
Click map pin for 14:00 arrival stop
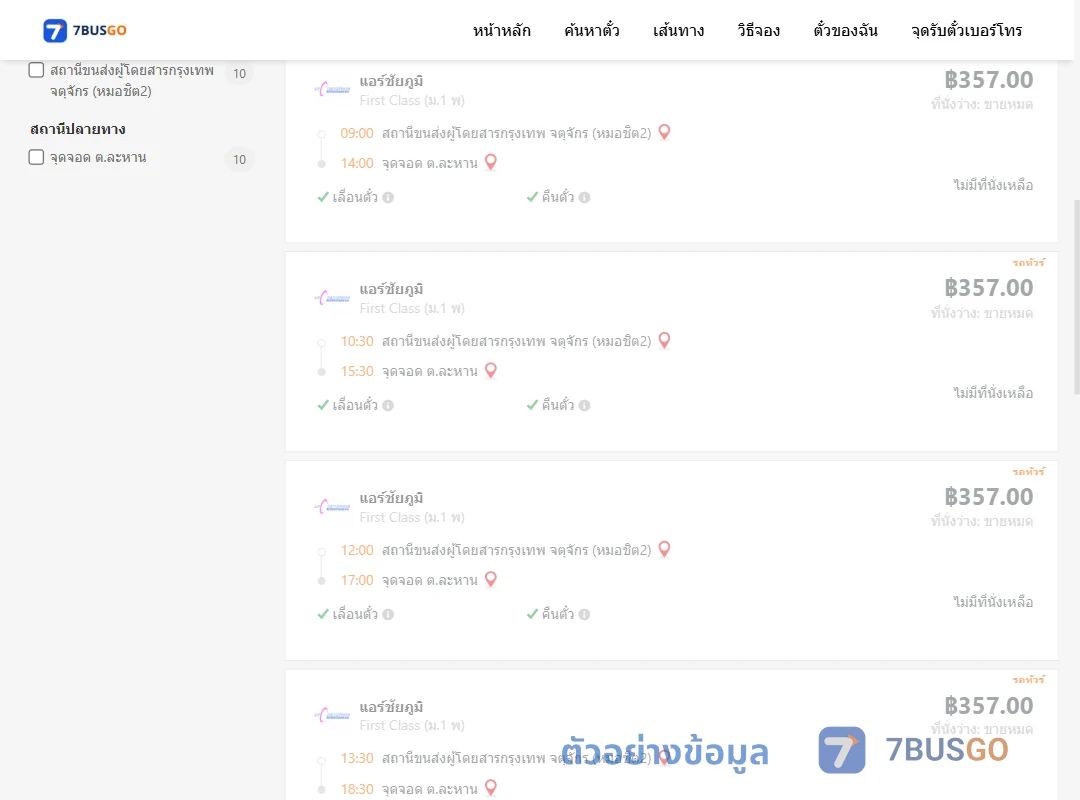tap(490, 162)
